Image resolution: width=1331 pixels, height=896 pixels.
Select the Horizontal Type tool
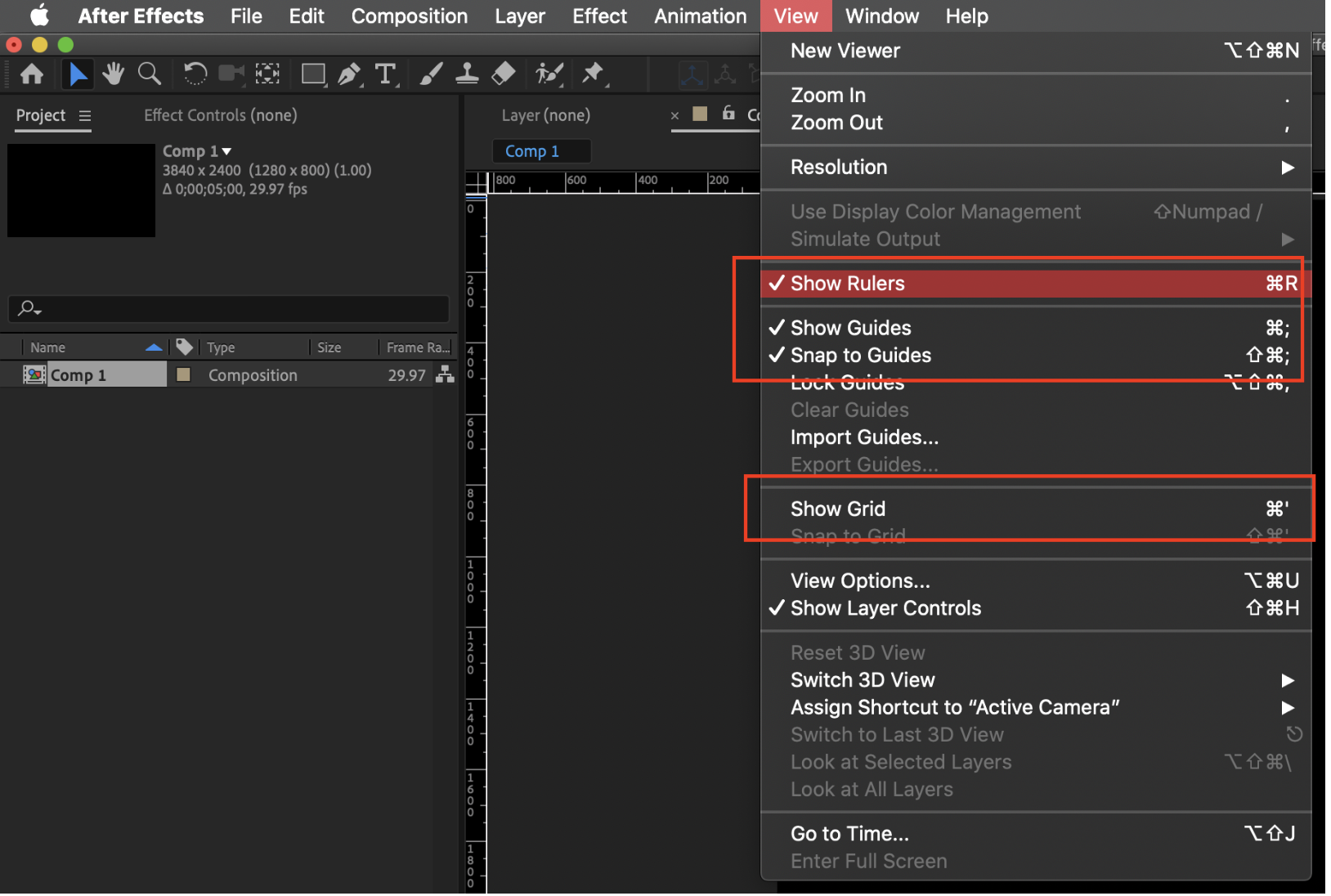(x=385, y=74)
